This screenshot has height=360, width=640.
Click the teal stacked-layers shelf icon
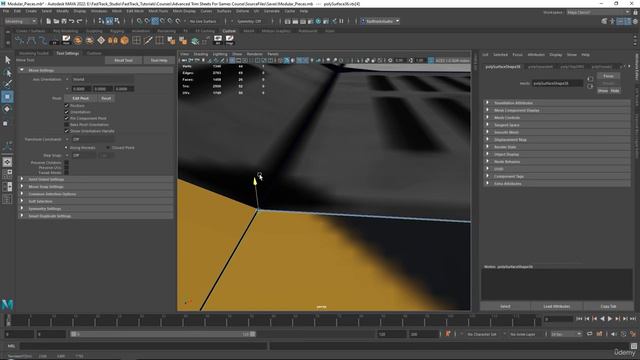(195, 40)
